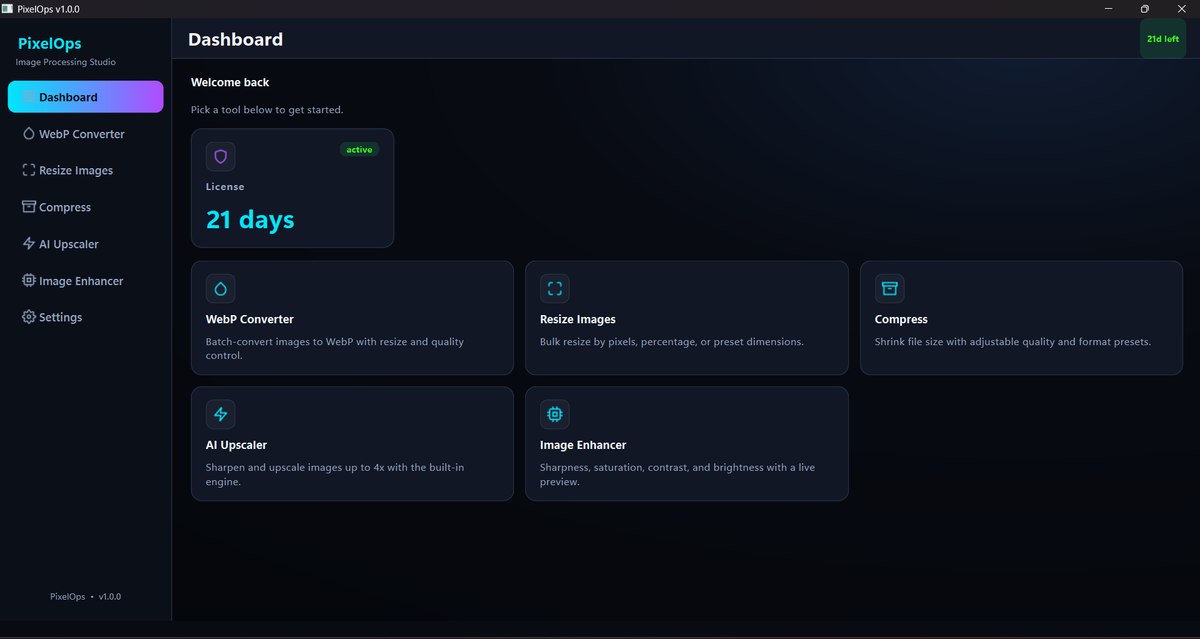Click the AI Upscaler lightning icon in sidebar

pos(29,244)
